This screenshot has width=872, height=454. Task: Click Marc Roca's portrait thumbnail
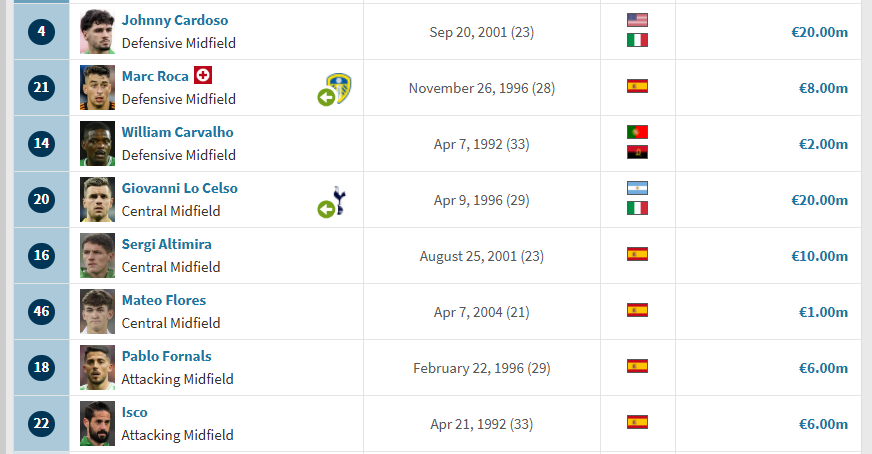pyautogui.click(x=97, y=87)
